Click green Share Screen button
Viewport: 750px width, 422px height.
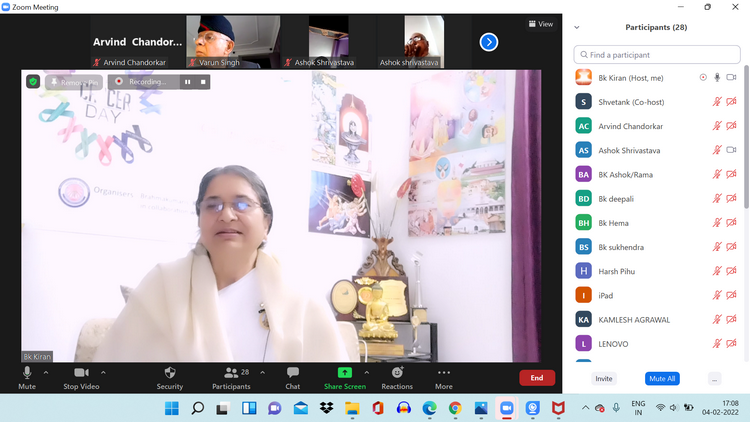345,378
